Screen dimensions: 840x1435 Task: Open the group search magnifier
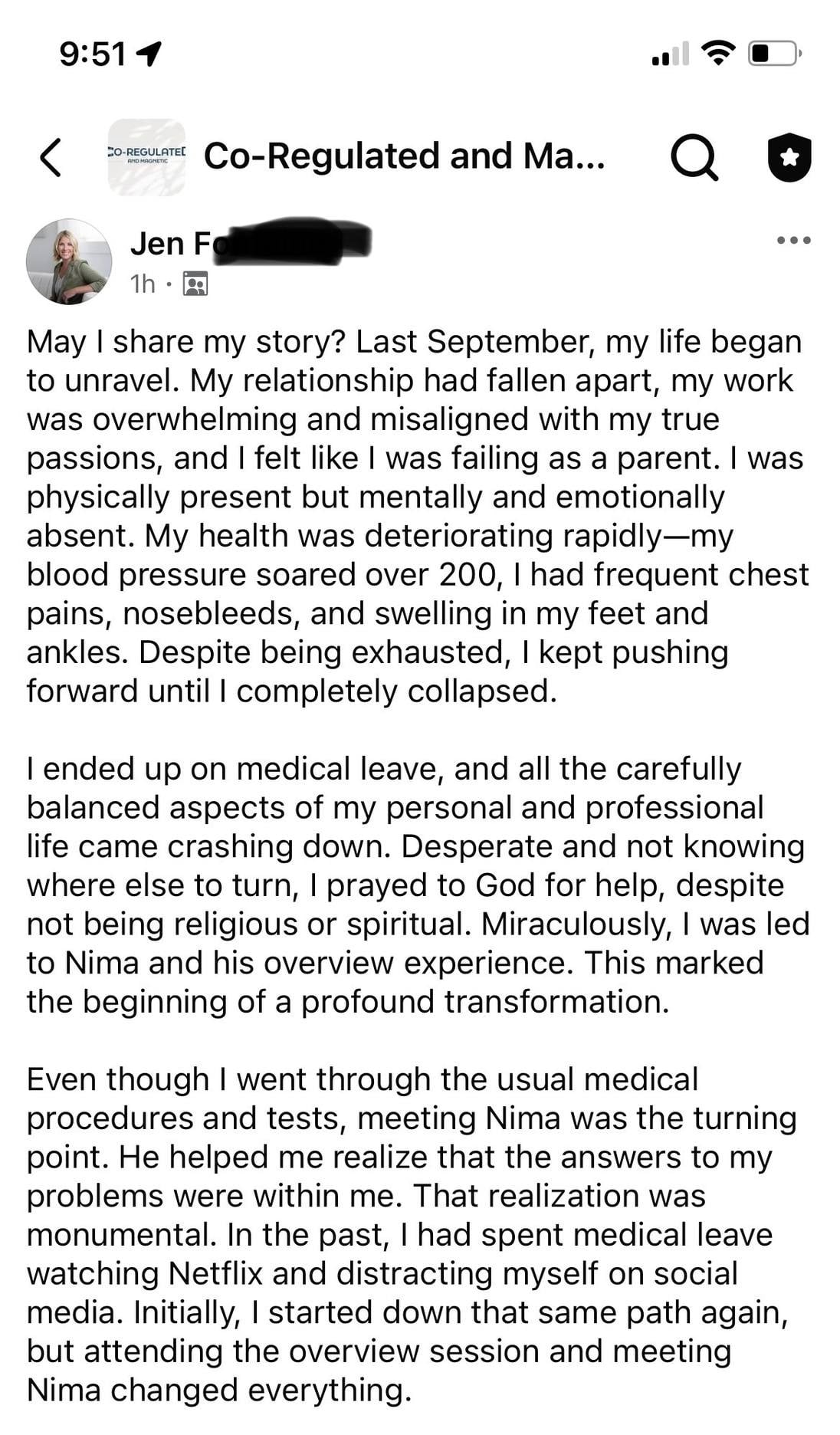(694, 157)
